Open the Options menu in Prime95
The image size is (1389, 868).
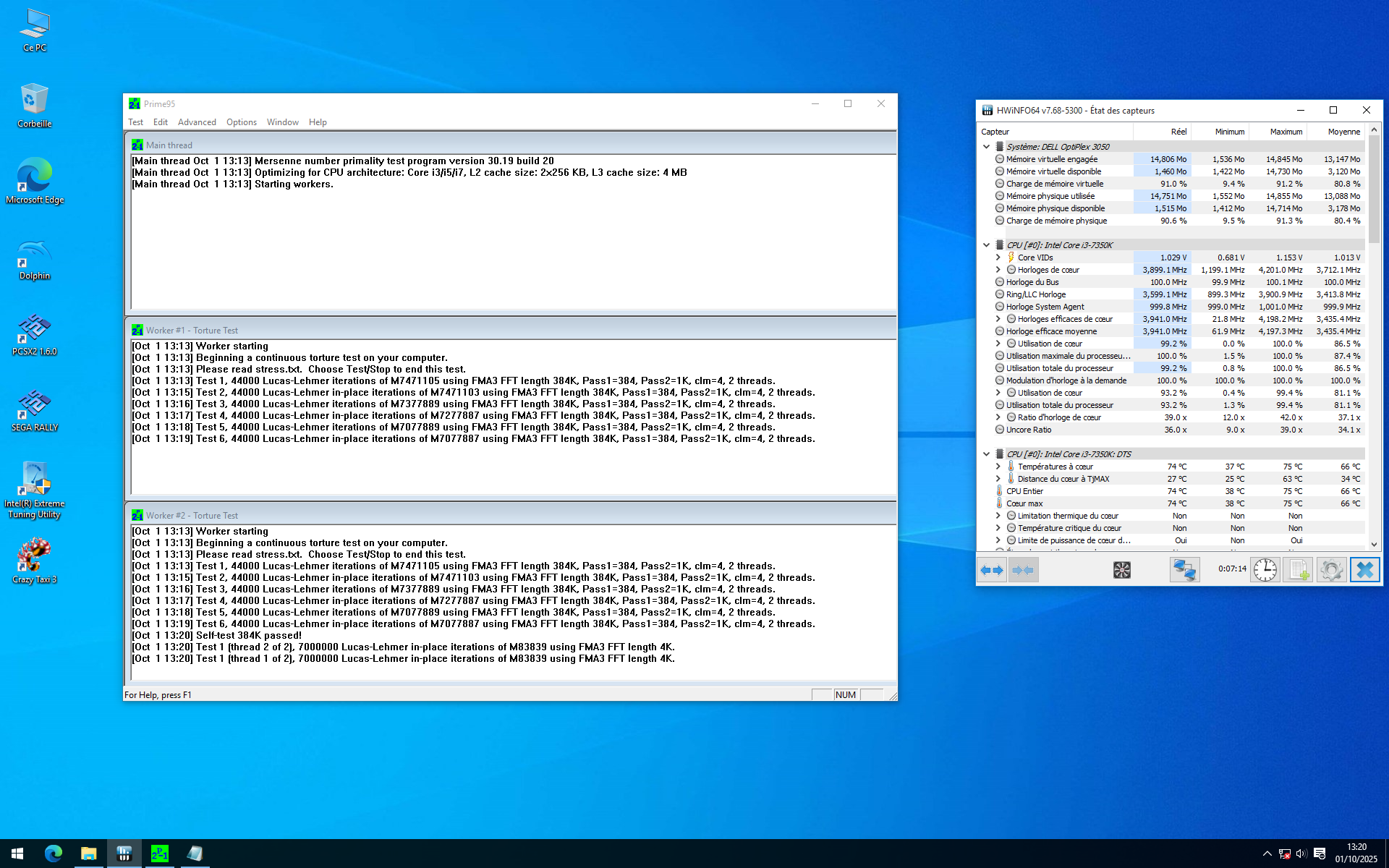point(241,122)
